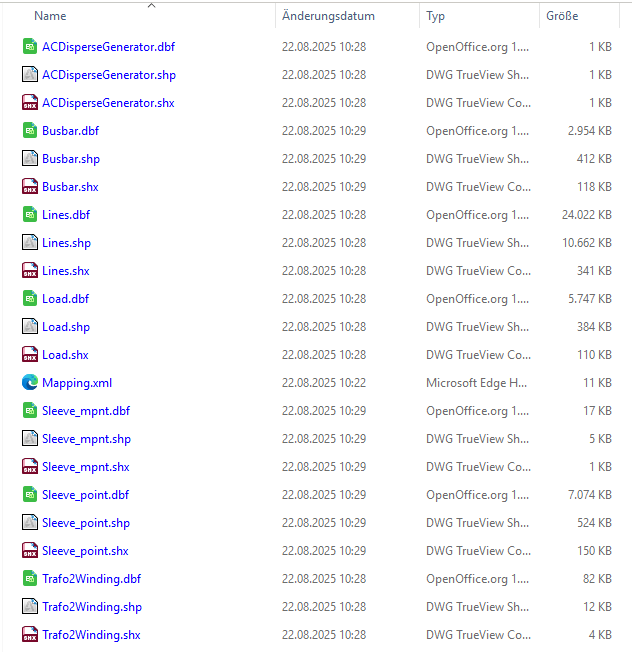Select the Busbar.dbf spreadsheet icon
632x652 pixels.
[x=30, y=131]
